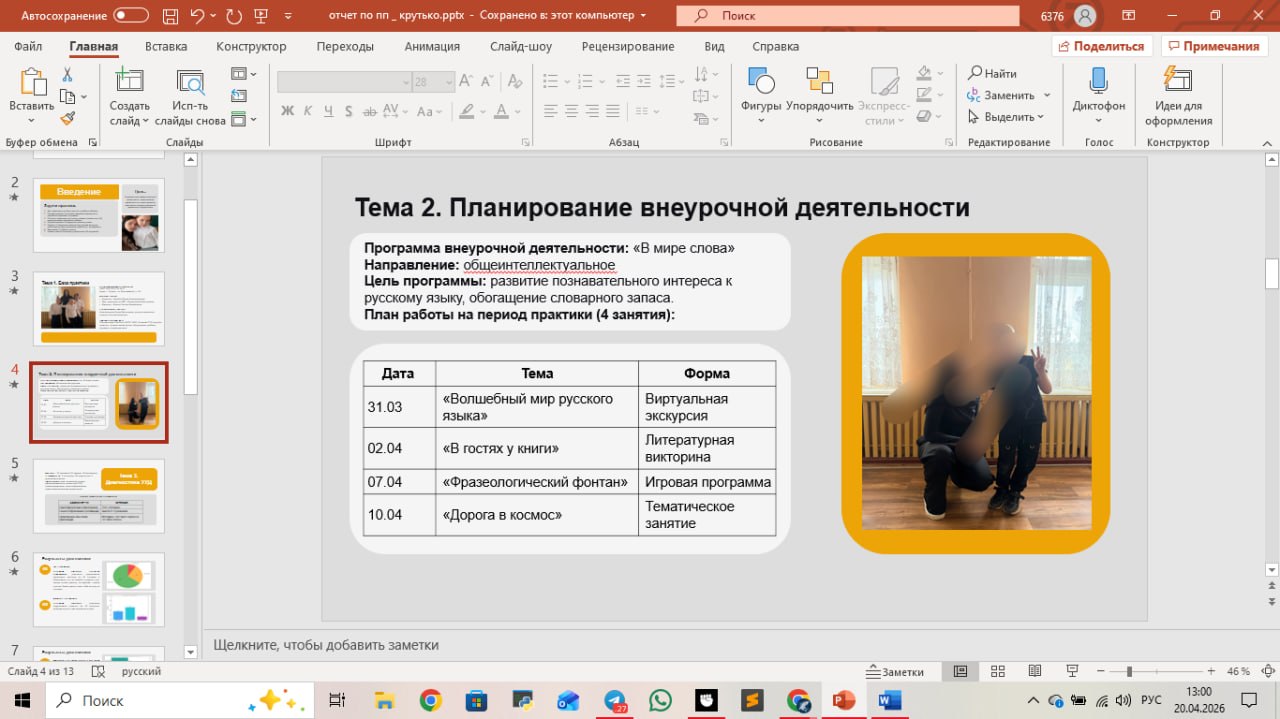Open the Section dropdown
The image size is (1280, 719).
(x=243, y=119)
